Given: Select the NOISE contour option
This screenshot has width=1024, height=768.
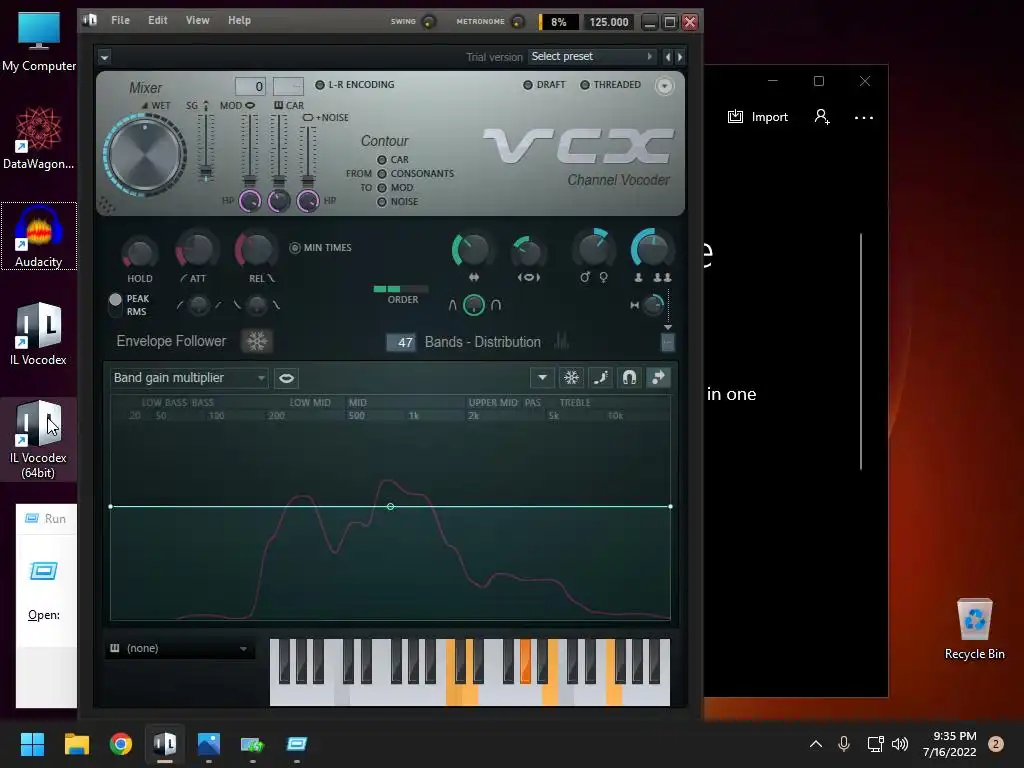Looking at the screenshot, I should click(x=398, y=202).
